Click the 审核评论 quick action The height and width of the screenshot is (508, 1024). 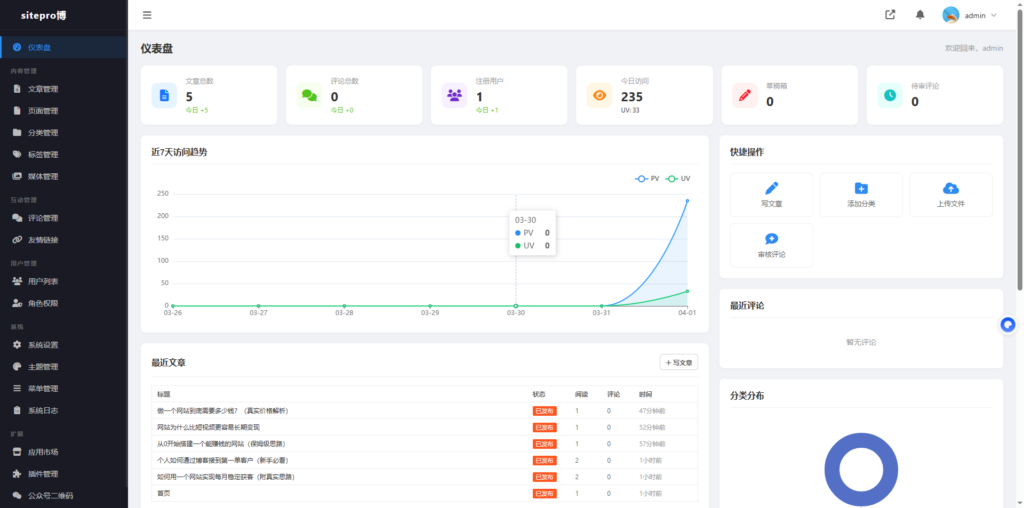tap(771, 246)
